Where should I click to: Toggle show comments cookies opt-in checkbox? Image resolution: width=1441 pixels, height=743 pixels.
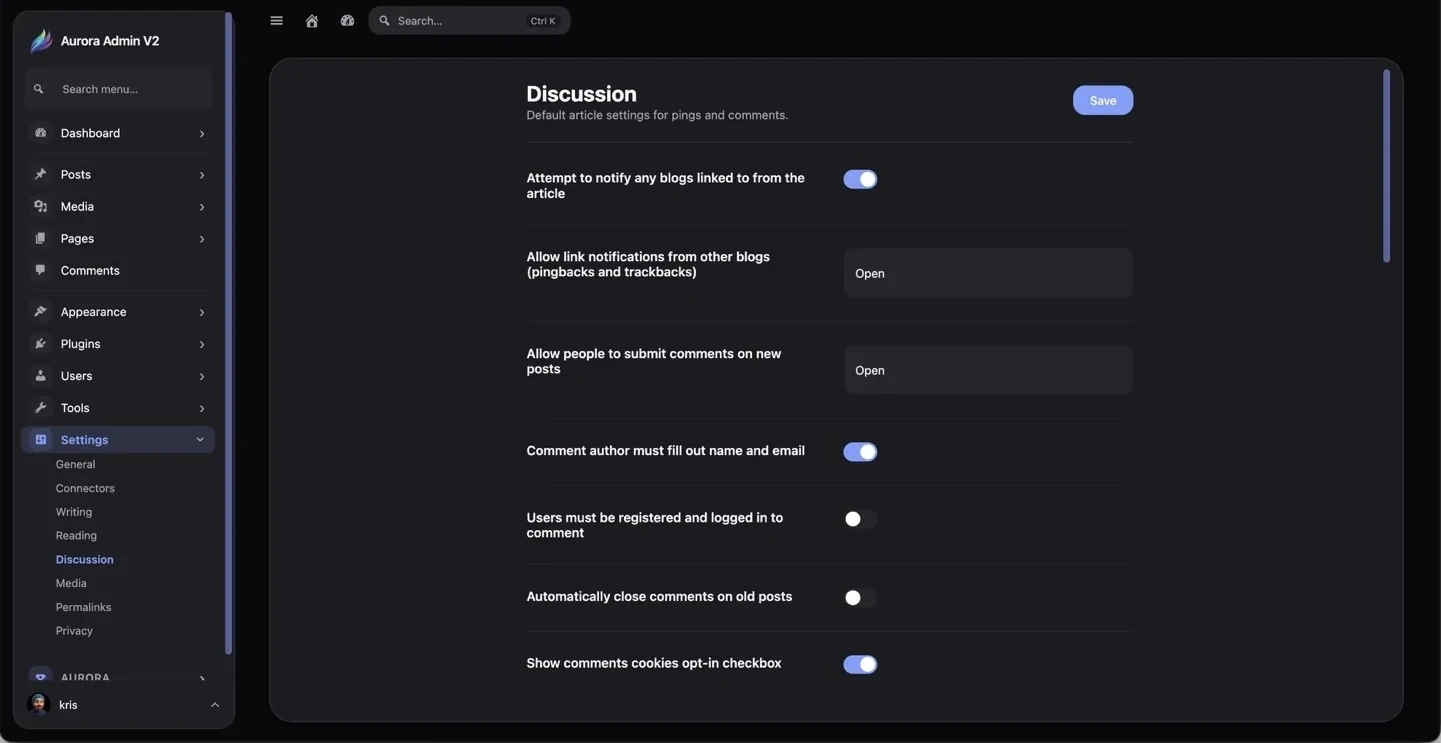(x=860, y=665)
